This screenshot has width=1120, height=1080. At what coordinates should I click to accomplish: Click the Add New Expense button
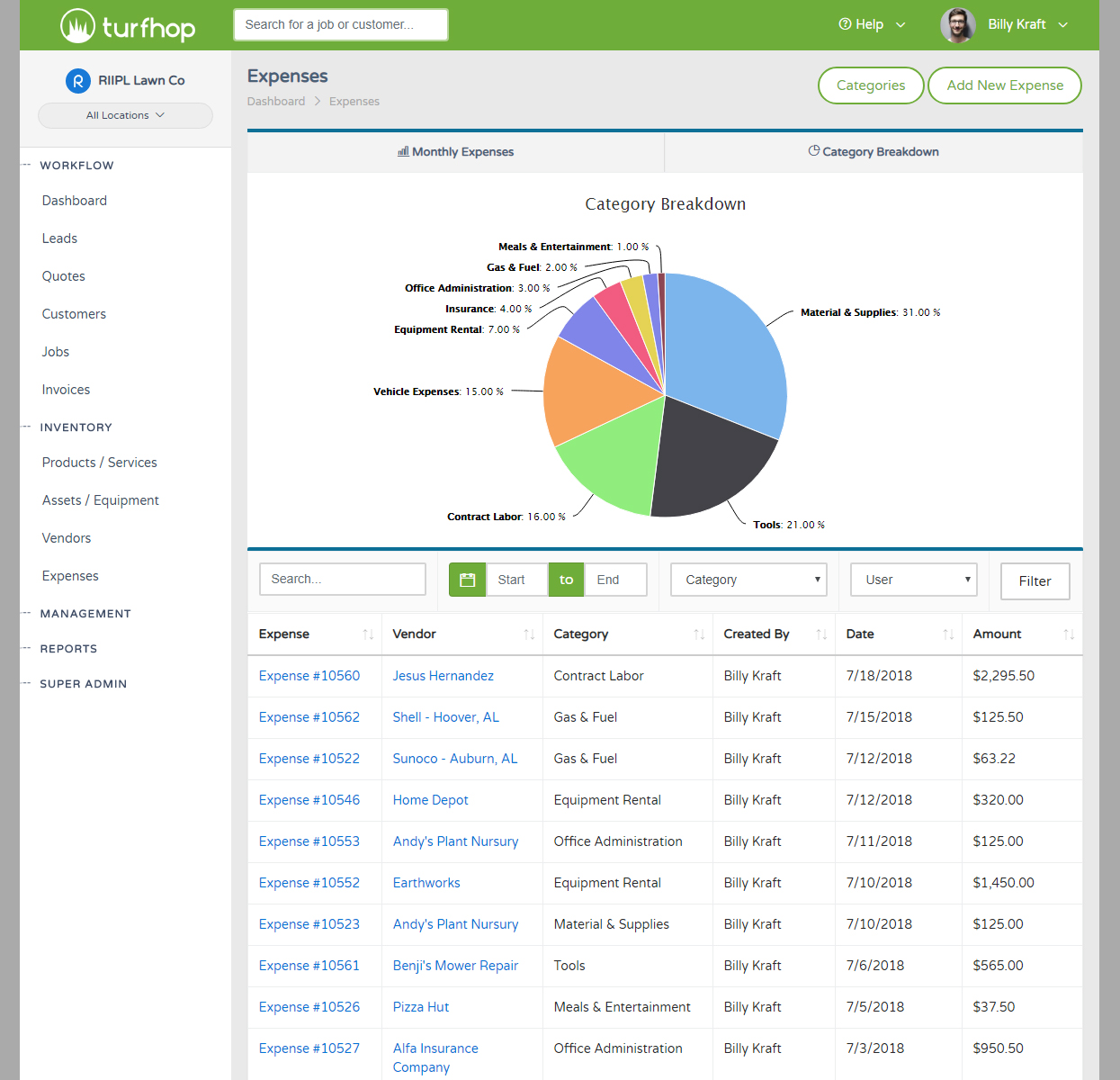pyautogui.click(x=1004, y=85)
